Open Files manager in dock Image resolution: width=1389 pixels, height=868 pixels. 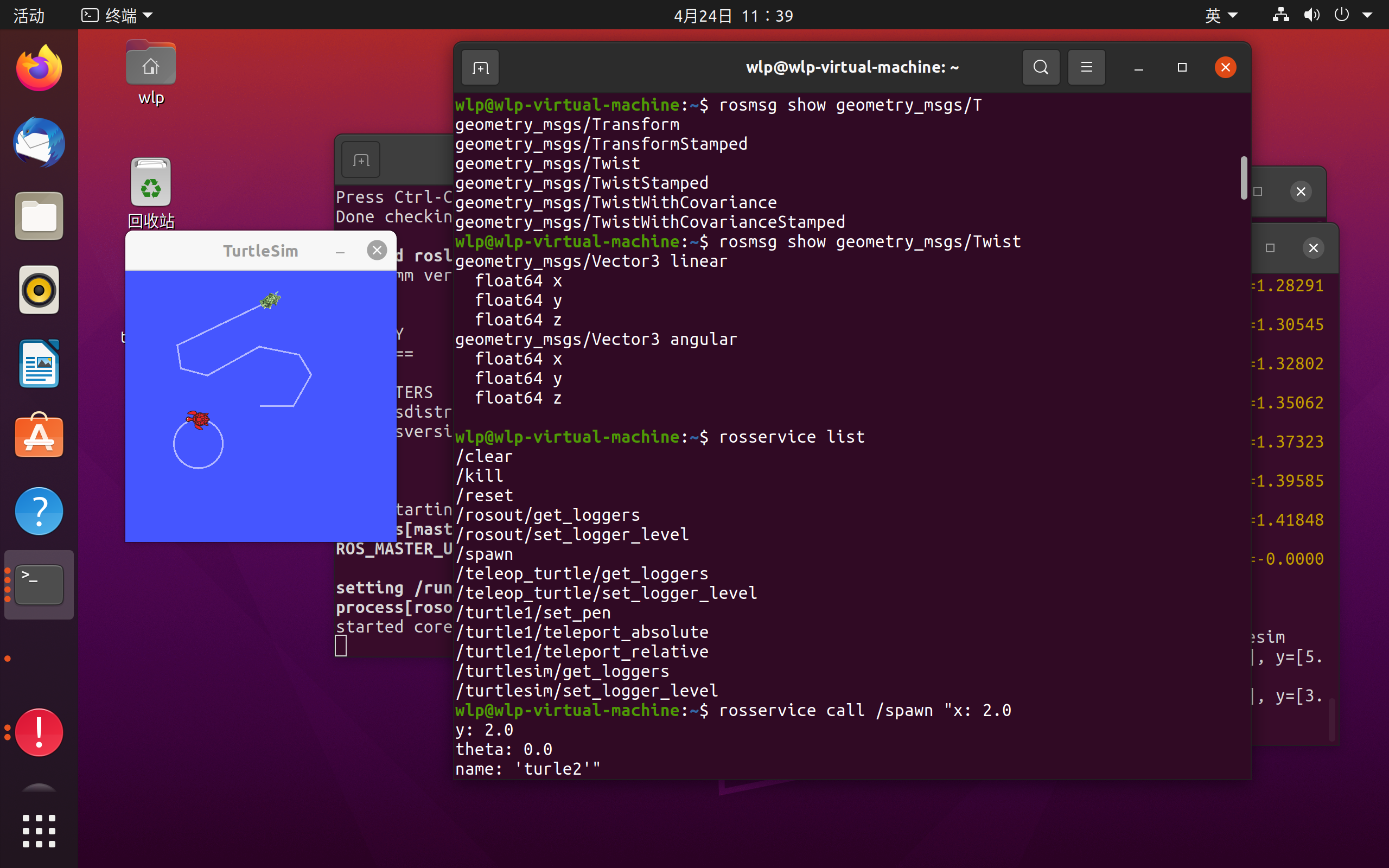(39, 216)
